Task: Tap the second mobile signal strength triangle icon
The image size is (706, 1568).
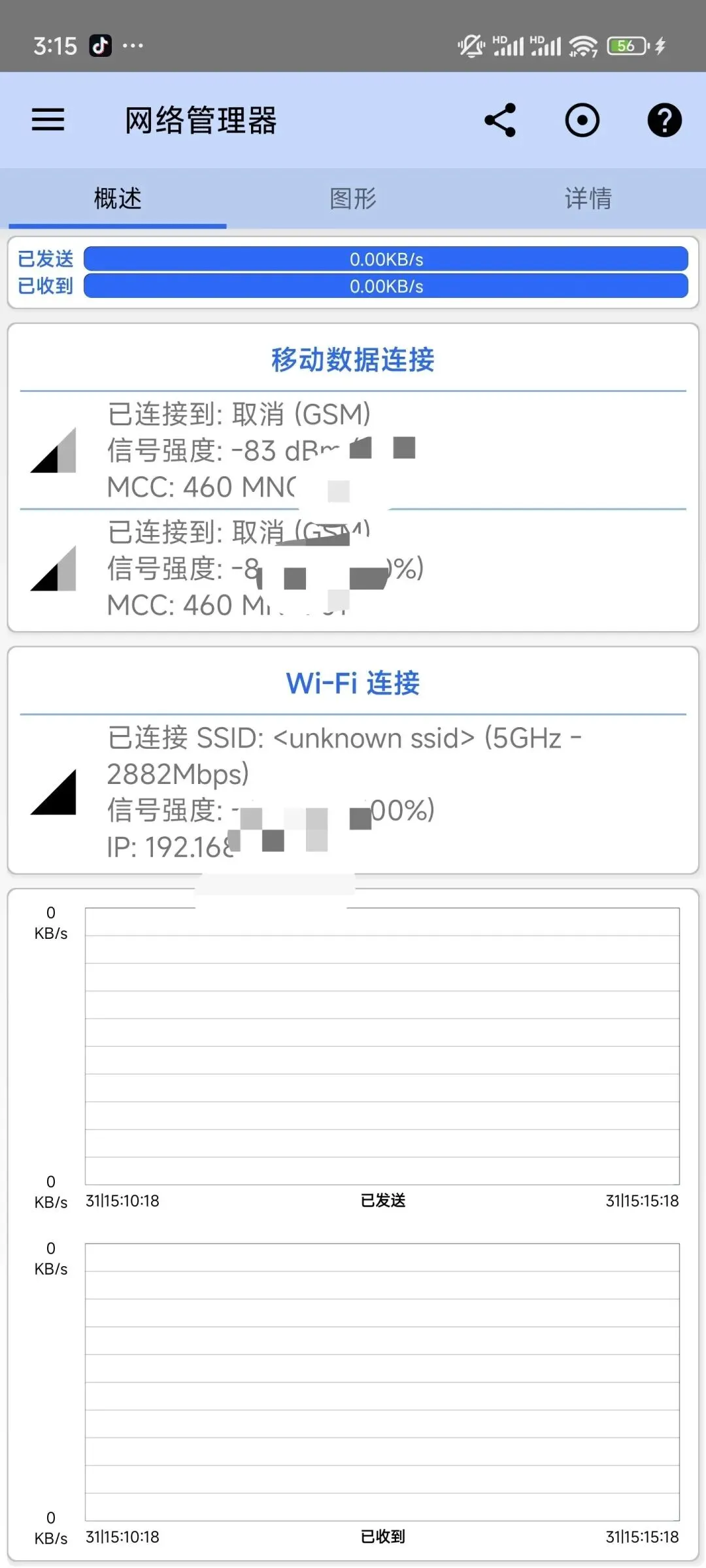Action: [53, 568]
